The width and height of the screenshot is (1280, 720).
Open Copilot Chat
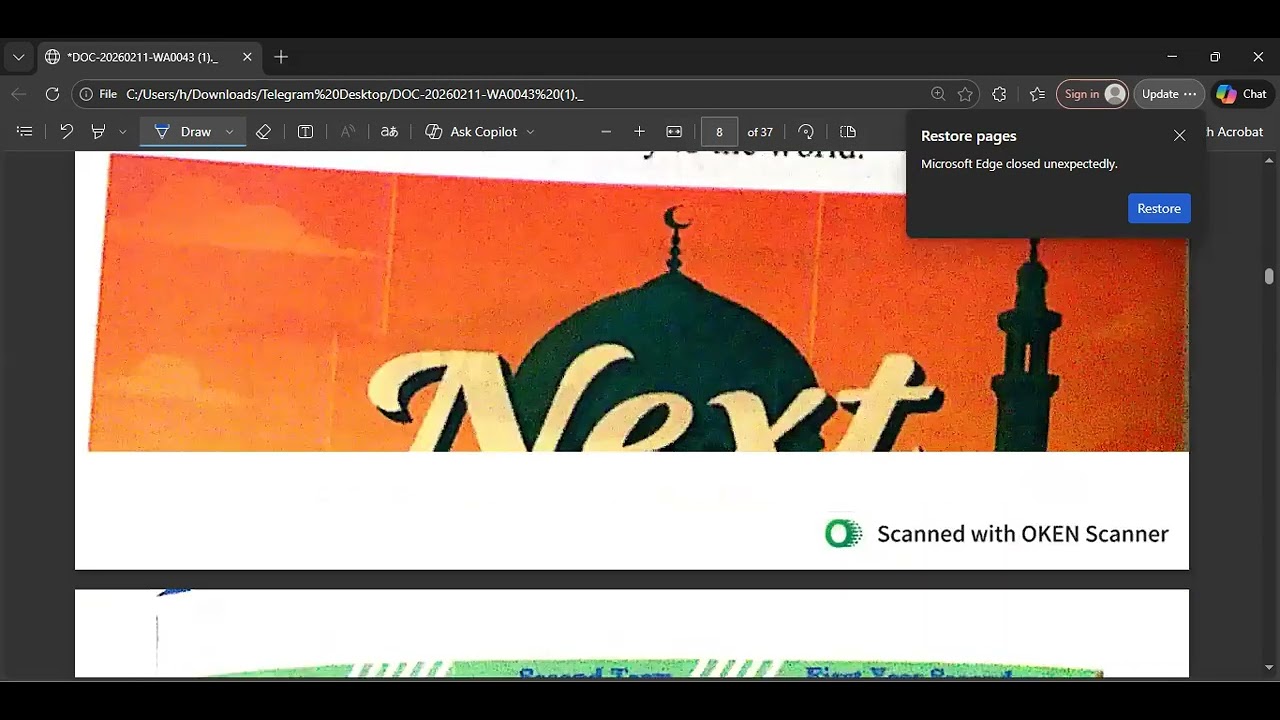(1241, 94)
